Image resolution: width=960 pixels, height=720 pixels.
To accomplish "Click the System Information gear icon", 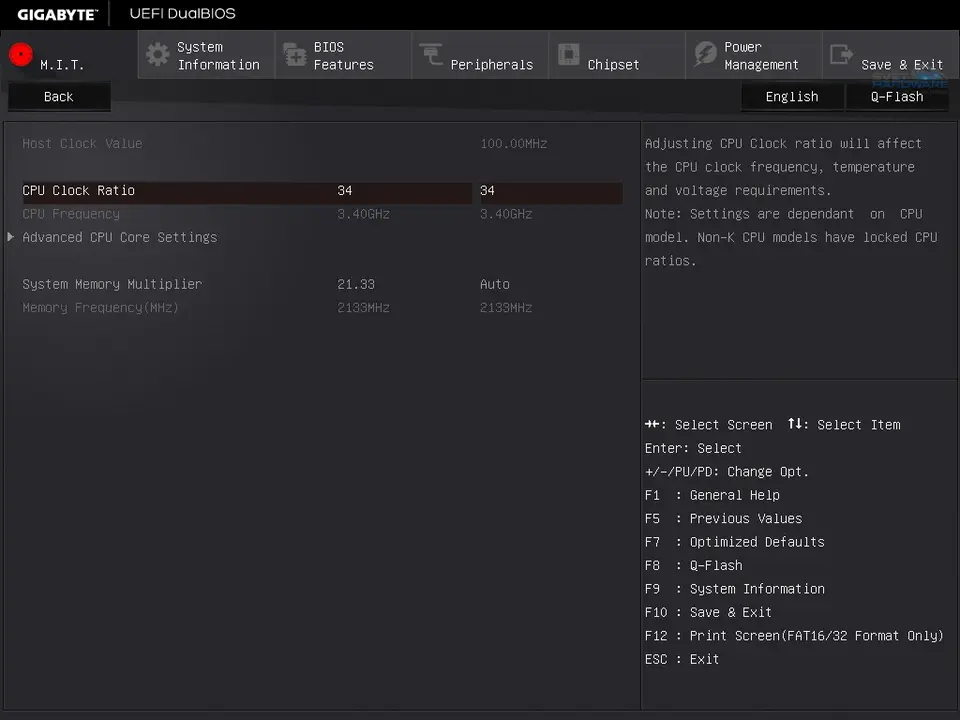I will click(x=157, y=55).
